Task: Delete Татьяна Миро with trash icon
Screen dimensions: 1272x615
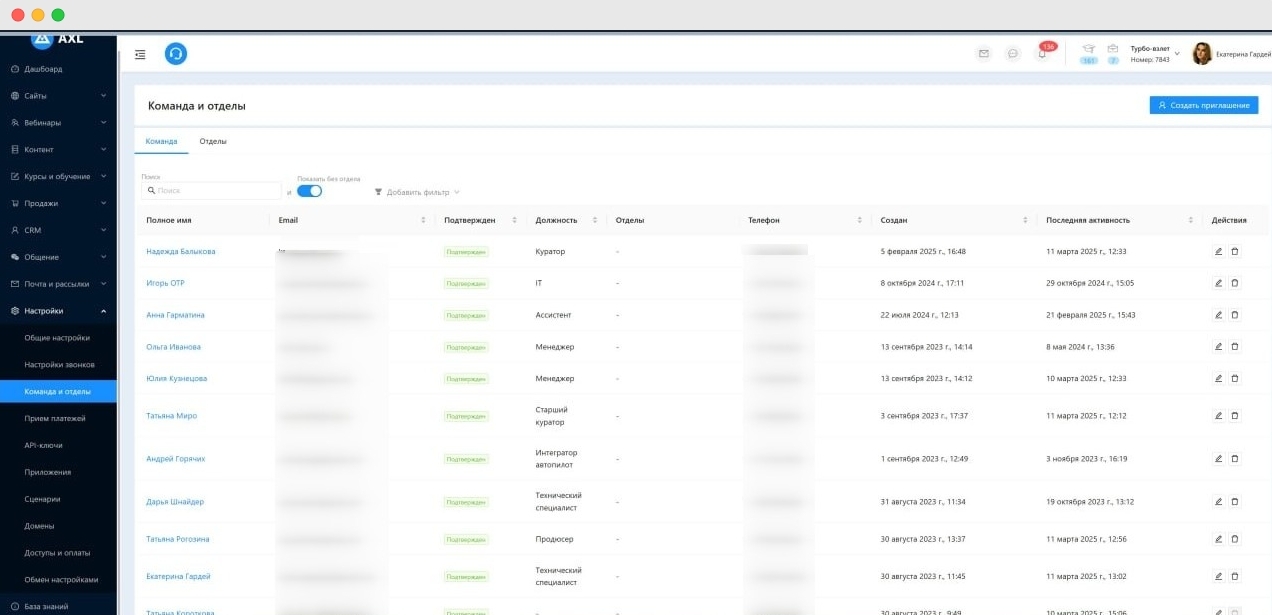Action: (x=1234, y=416)
